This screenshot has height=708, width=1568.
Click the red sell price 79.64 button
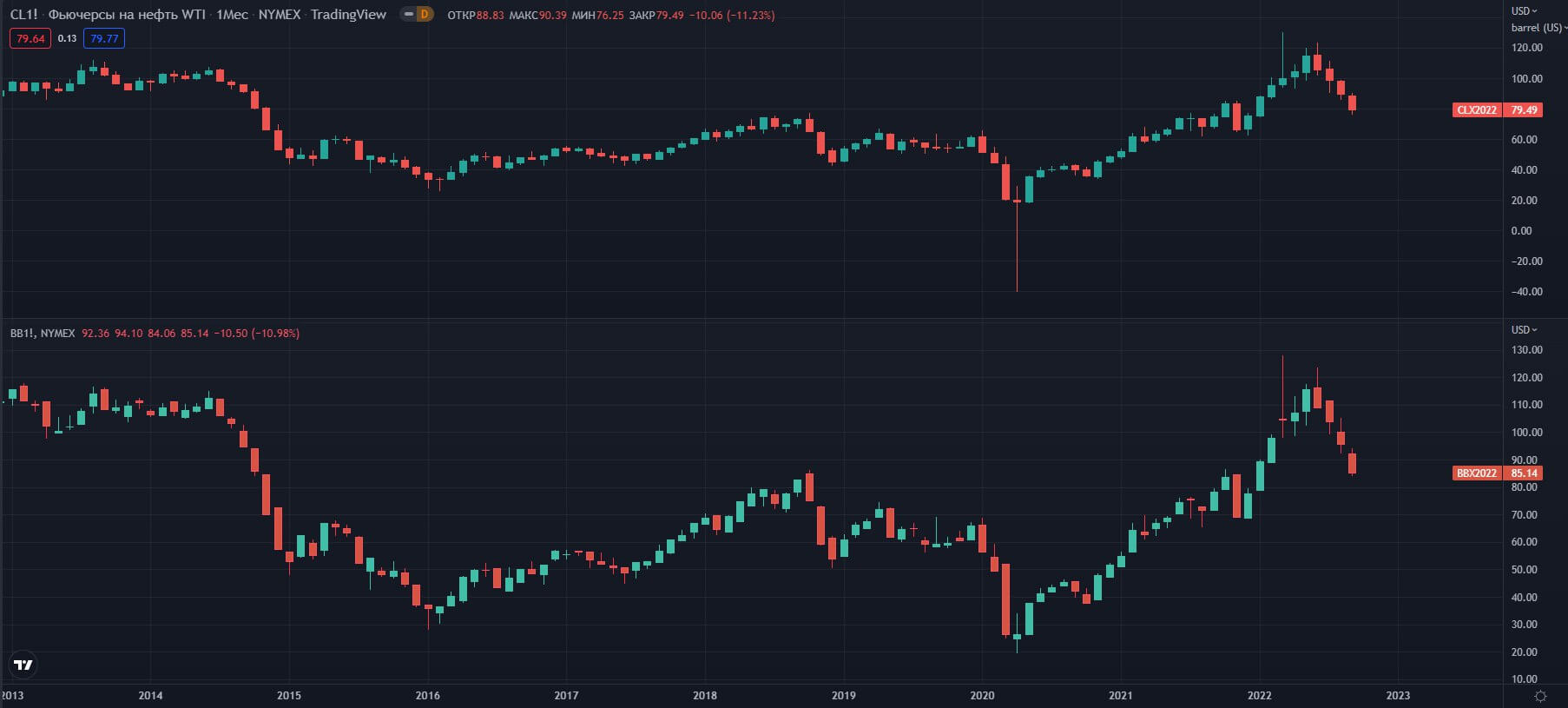[30, 38]
